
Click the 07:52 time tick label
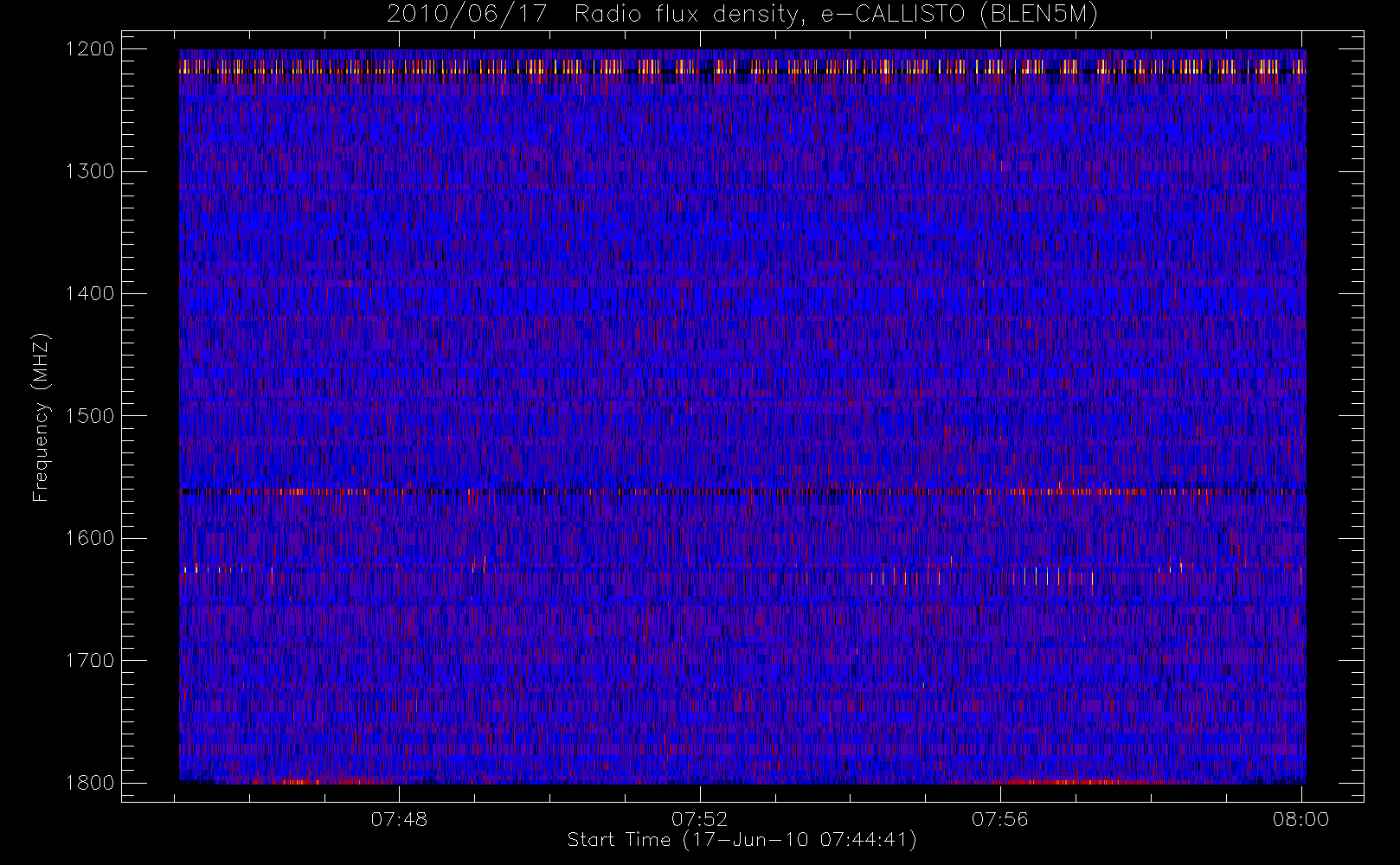pyautogui.click(x=700, y=819)
